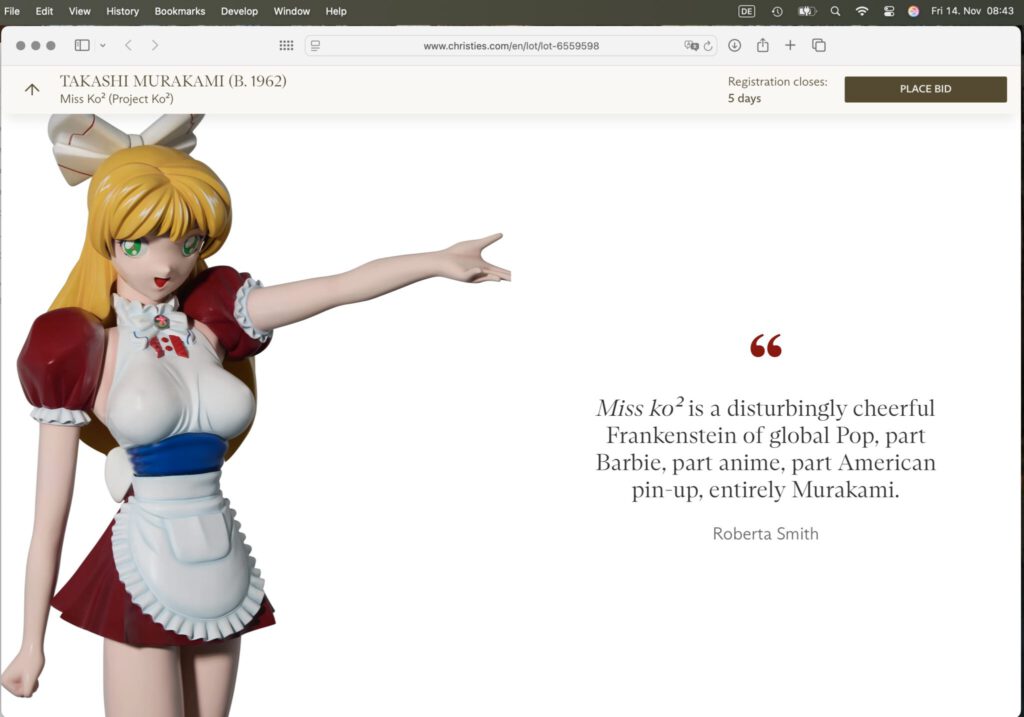Click the page reader icon in address bar
1024x717 pixels.
click(315, 46)
